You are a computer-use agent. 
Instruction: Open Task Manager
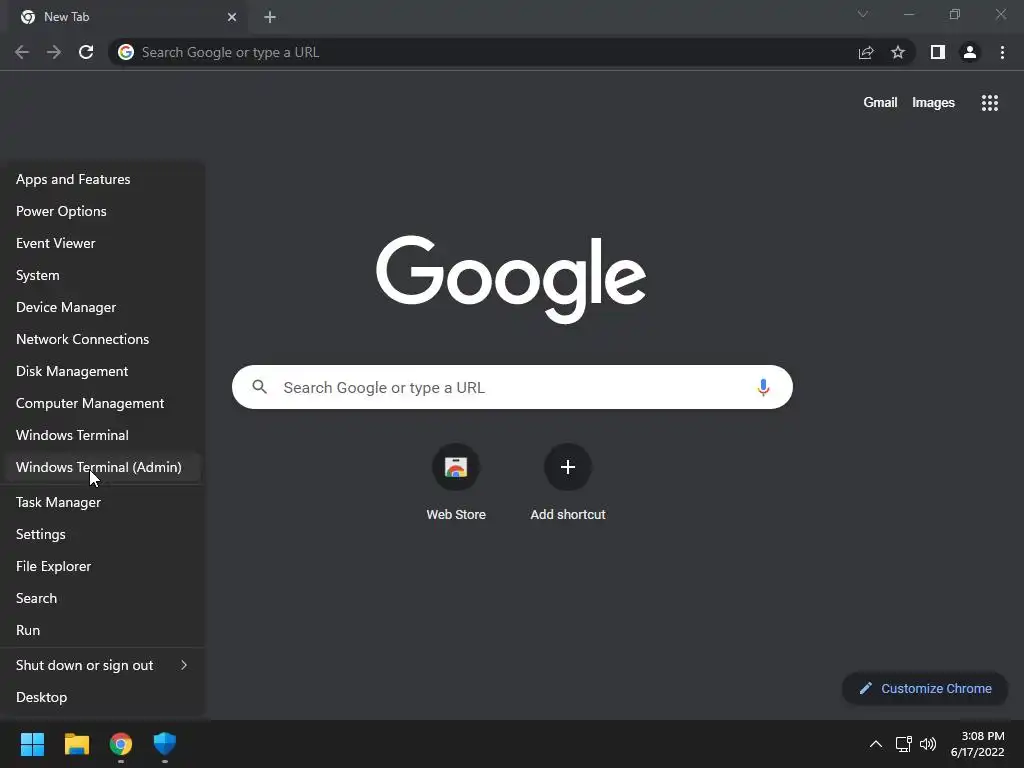(103, 502)
